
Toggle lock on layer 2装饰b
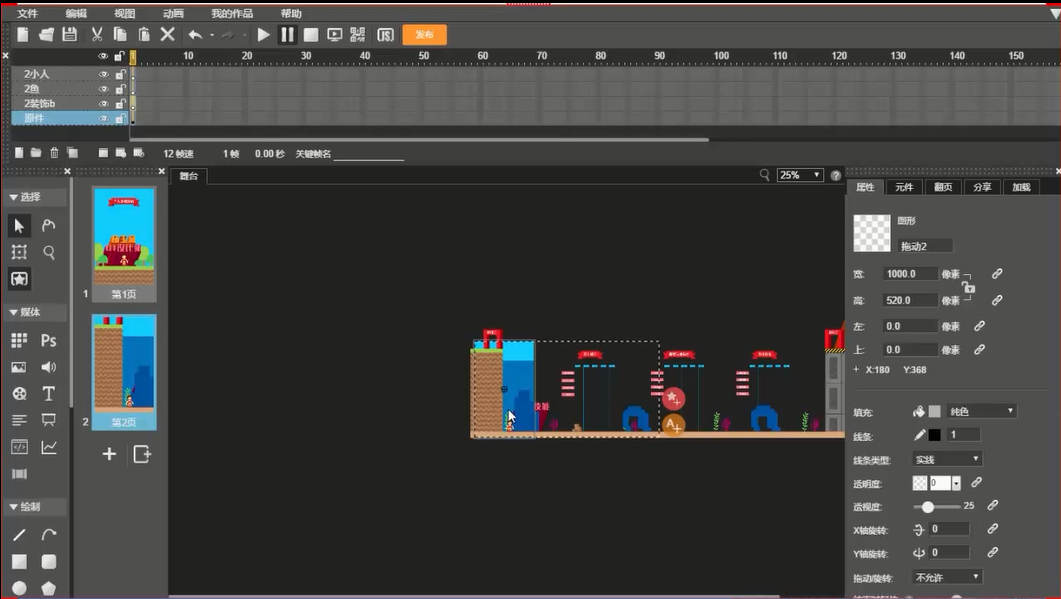tap(120, 104)
